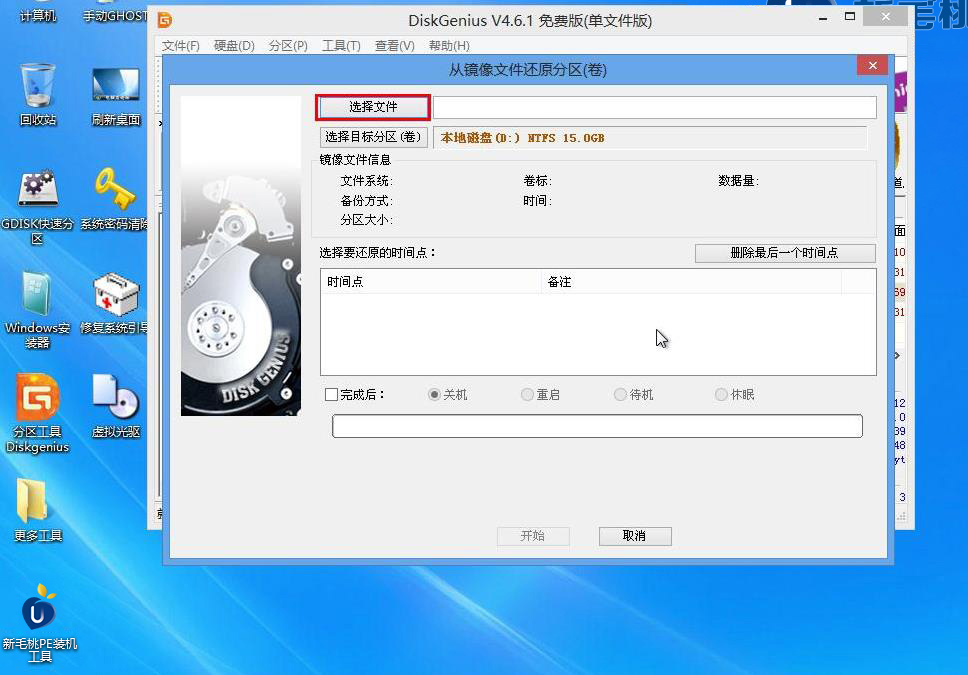Launch 分区工具 Diskgenius desktop shortcut
This screenshot has width=968, height=675.
37,414
